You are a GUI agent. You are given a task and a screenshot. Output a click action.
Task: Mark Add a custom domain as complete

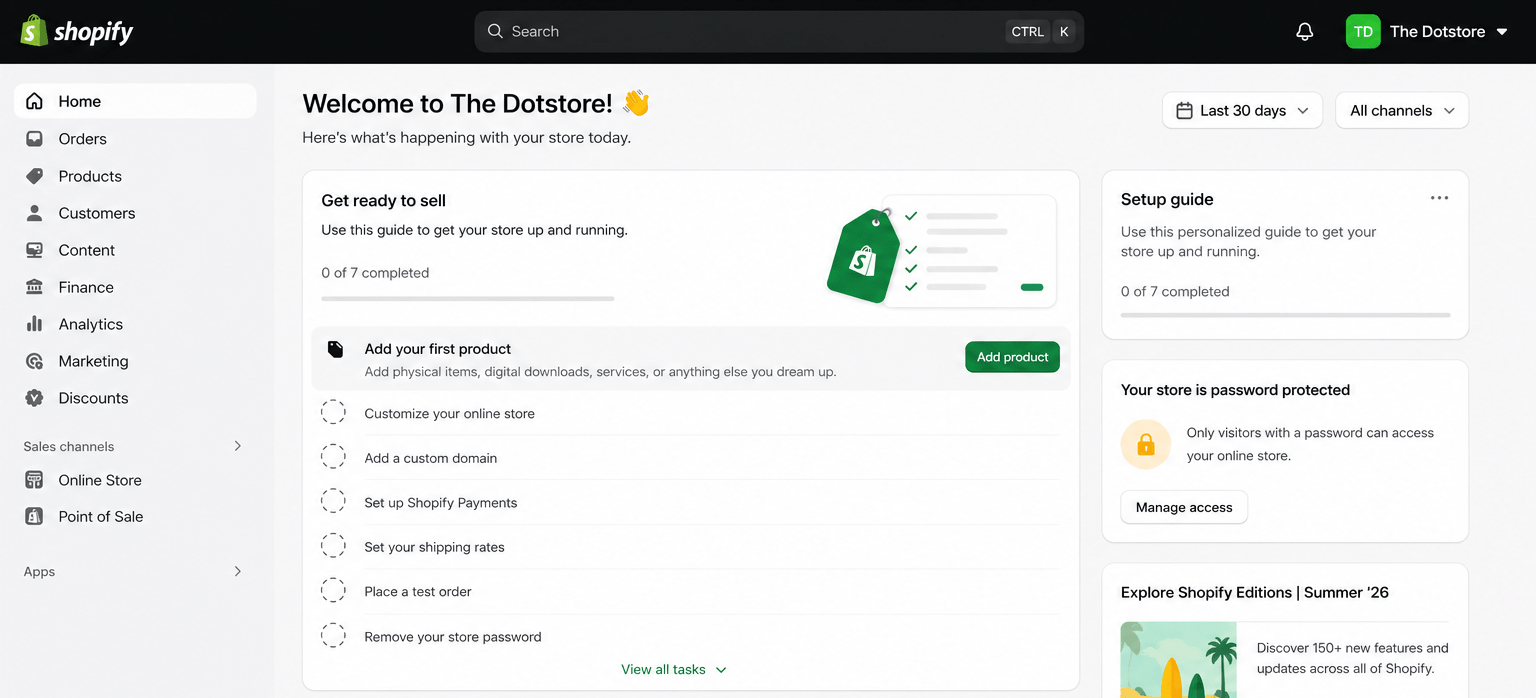(333, 457)
